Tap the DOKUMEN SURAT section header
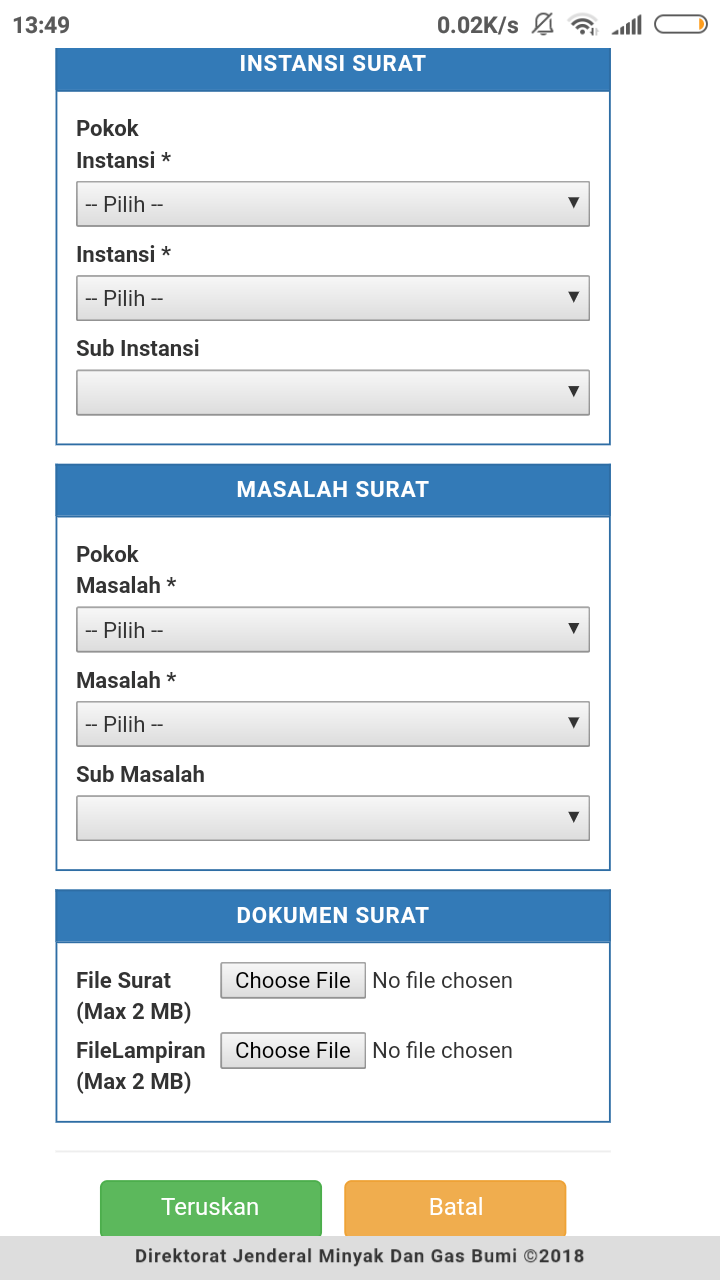Screen dimensions: 720x1280 coord(332,915)
